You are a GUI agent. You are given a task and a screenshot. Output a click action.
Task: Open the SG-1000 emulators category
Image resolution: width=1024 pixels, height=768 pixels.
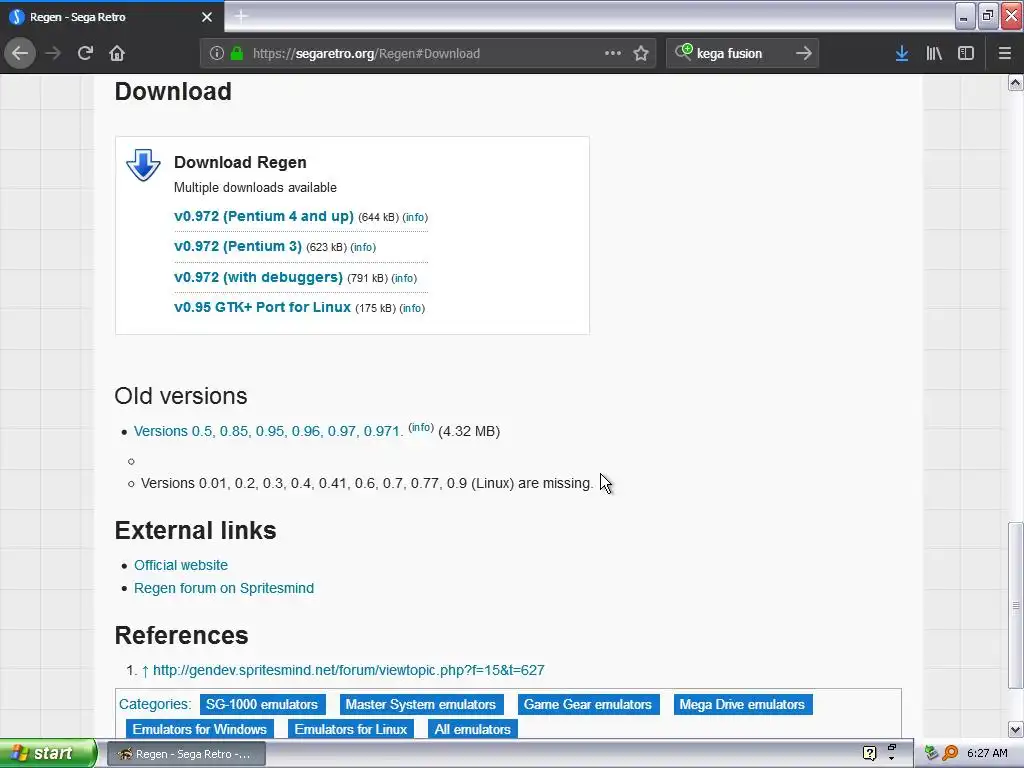[x=262, y=705]
